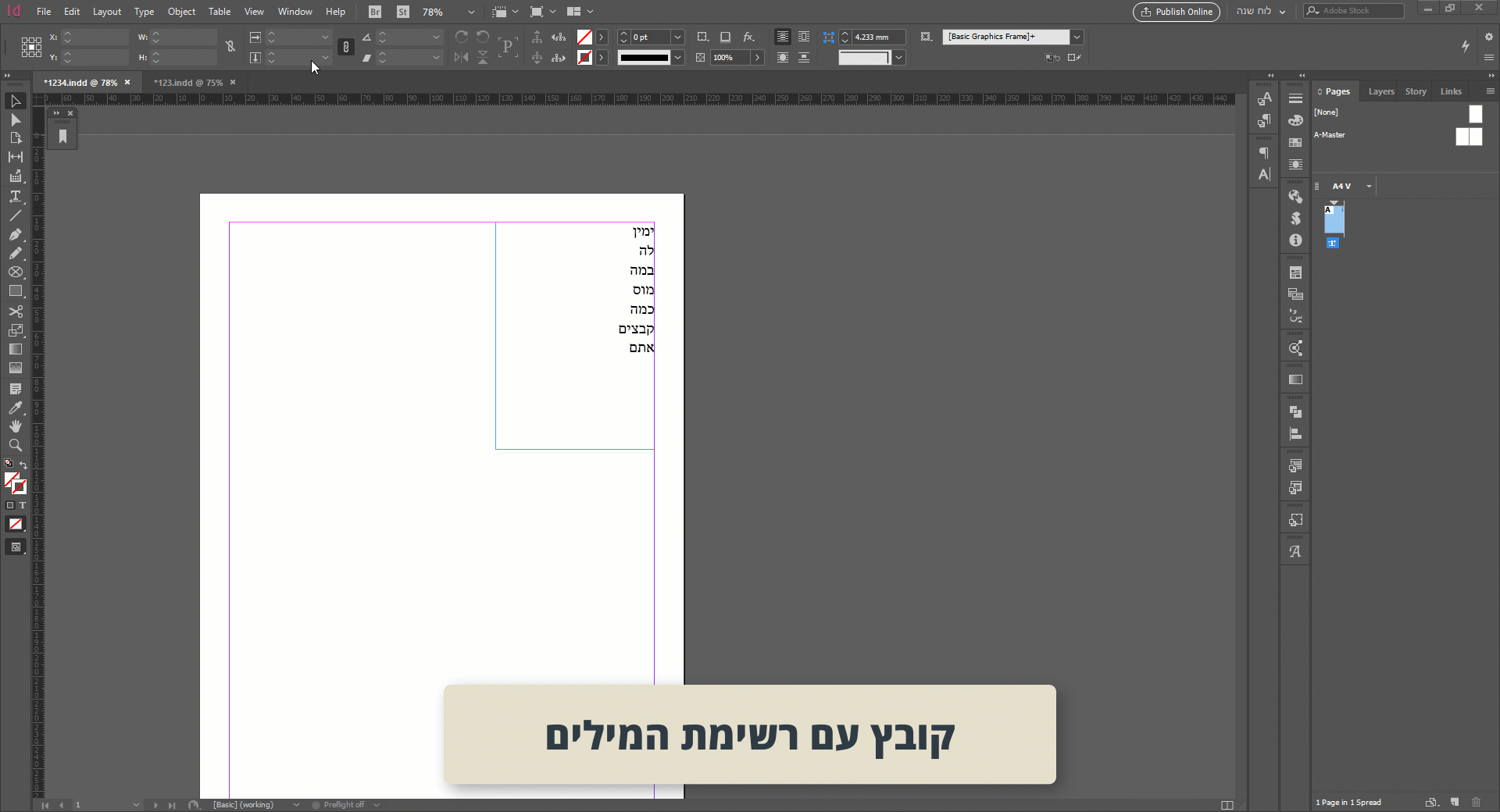Screen dimensions: 1500x812
Task: Select the Type tool in the toolbar
Action: point(16,197)
